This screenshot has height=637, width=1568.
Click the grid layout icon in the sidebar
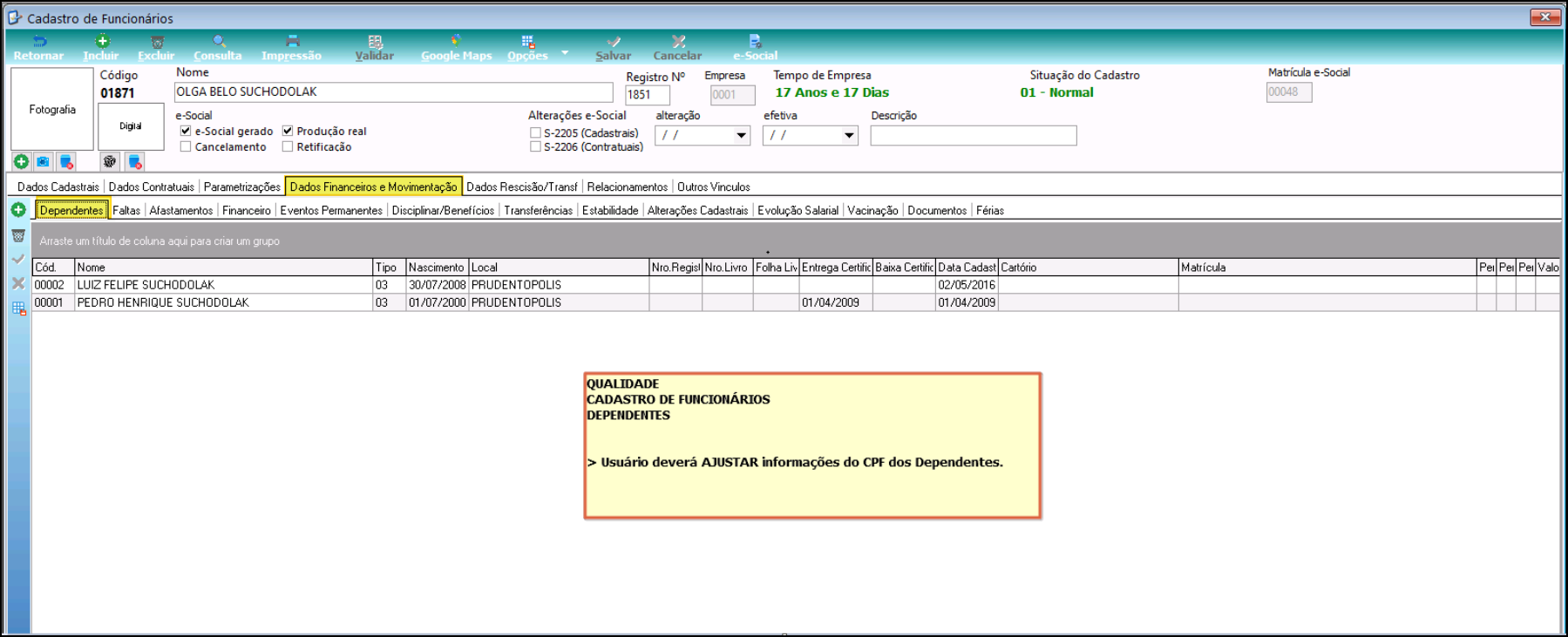click(x=18, y=308)
